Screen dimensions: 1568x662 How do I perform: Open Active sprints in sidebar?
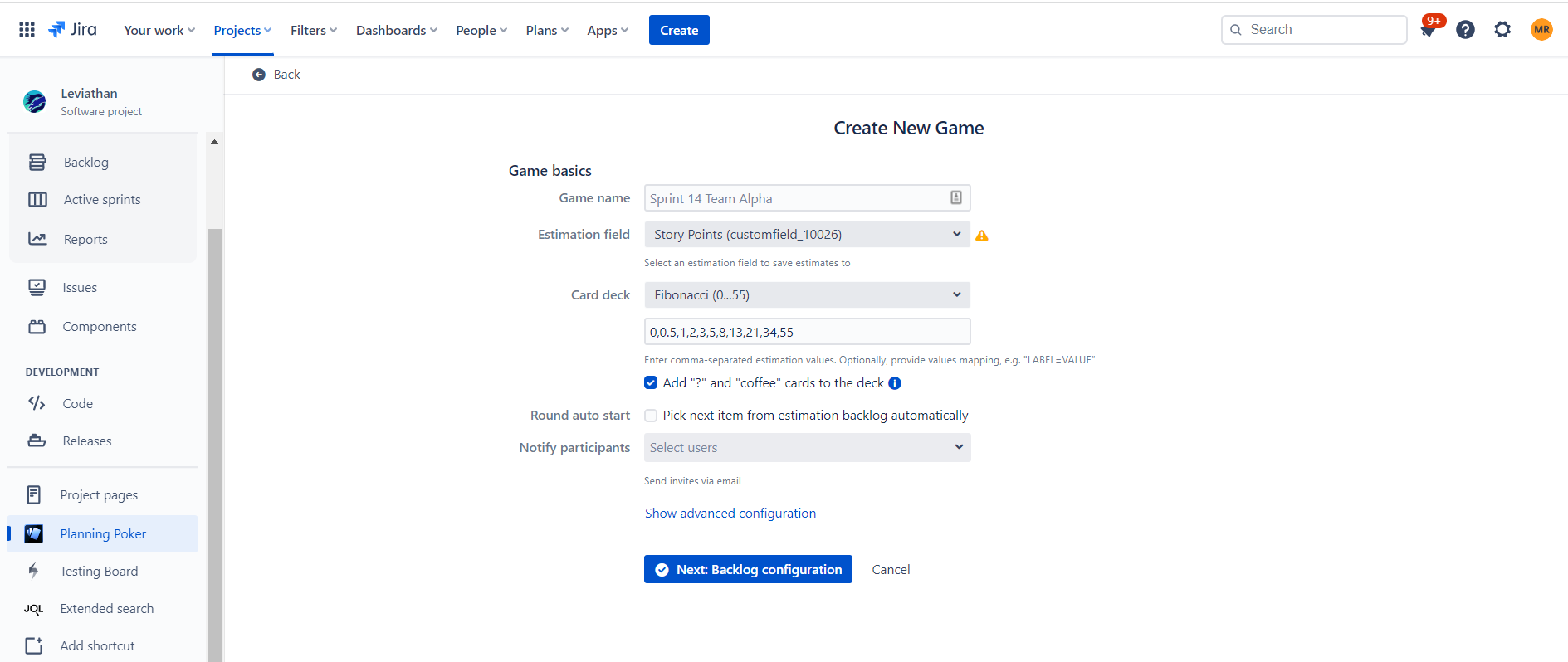click(x=102, y=200)
